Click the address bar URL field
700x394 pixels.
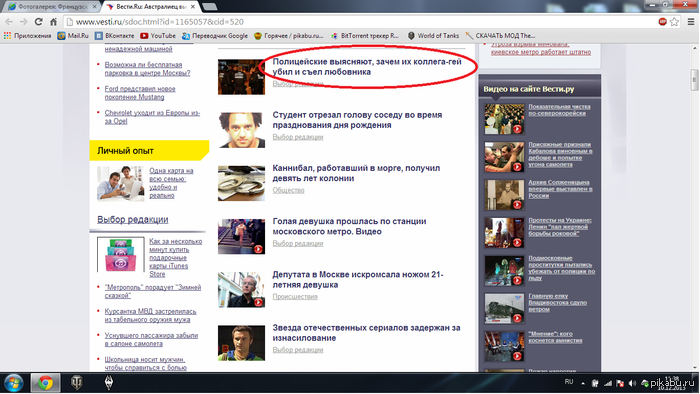pos(357,21)
